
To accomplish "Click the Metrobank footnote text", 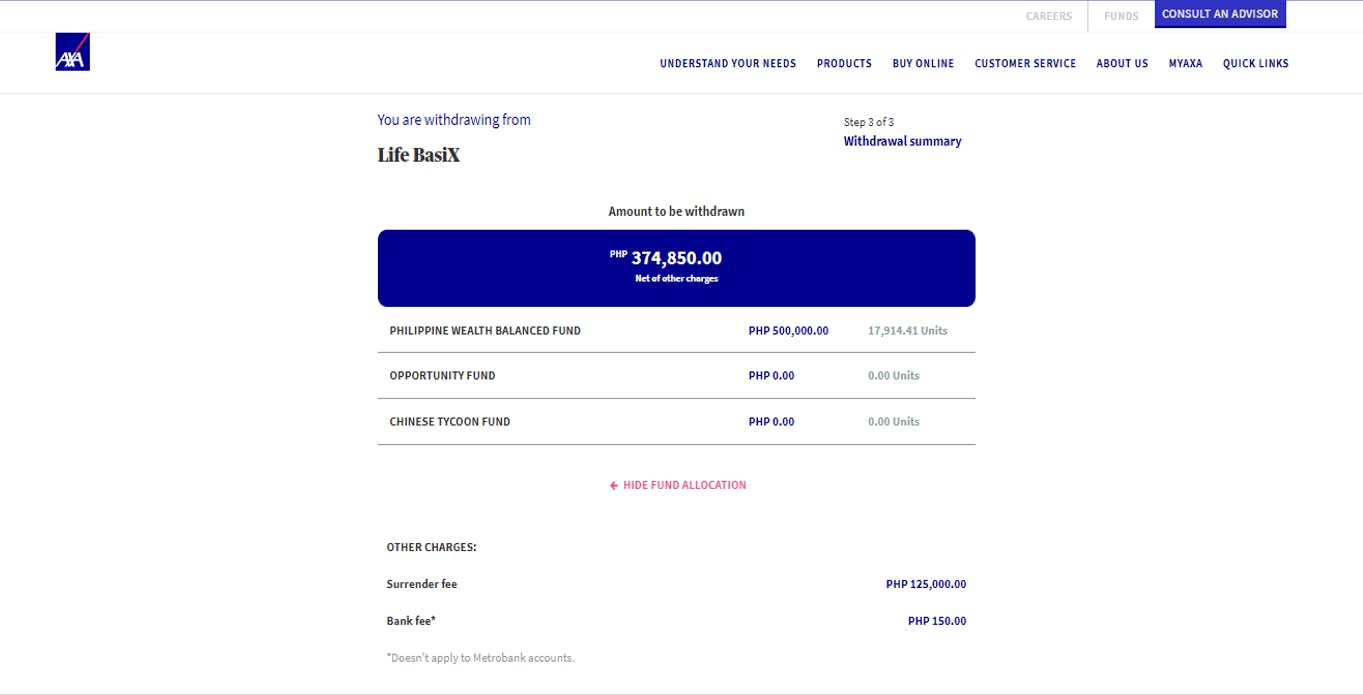I will pyautogui.click(x=481, y=657).
